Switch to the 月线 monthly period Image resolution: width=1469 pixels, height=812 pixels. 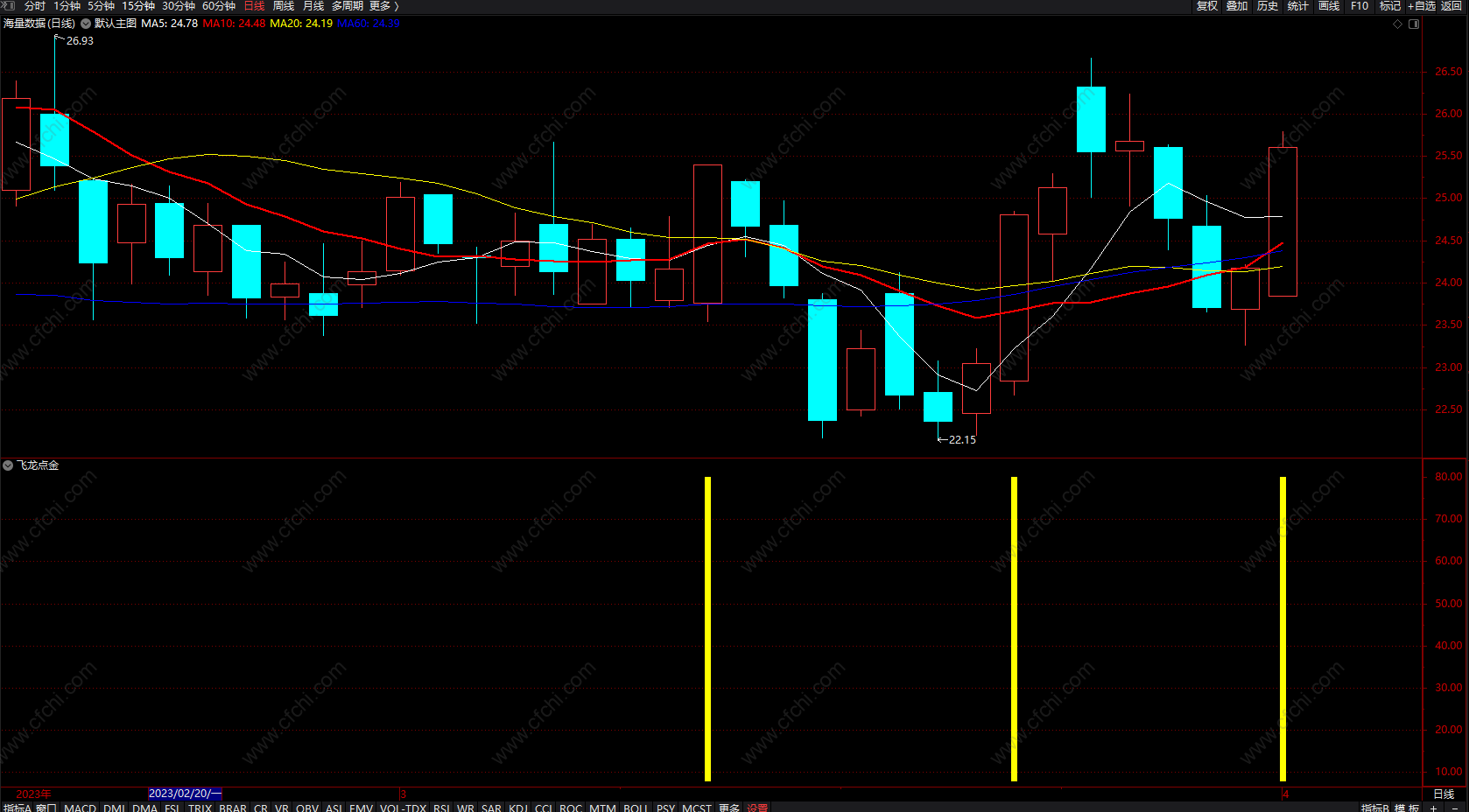(x=313, y=6)
